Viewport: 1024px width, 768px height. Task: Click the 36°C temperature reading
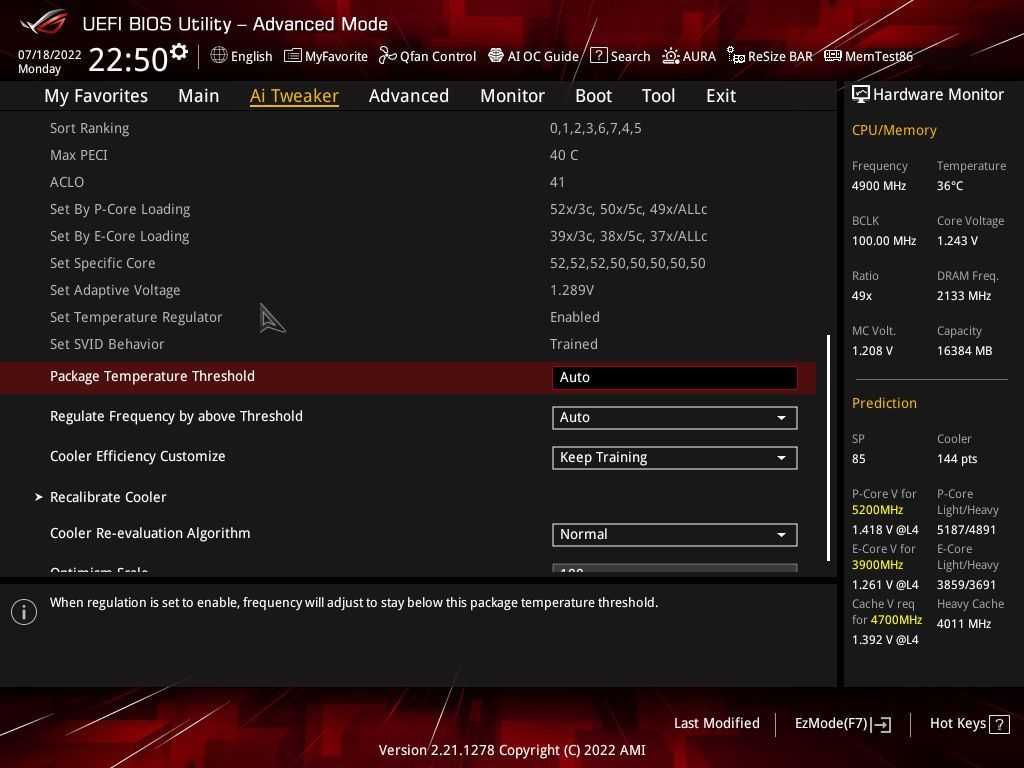(x=950, y=186)
